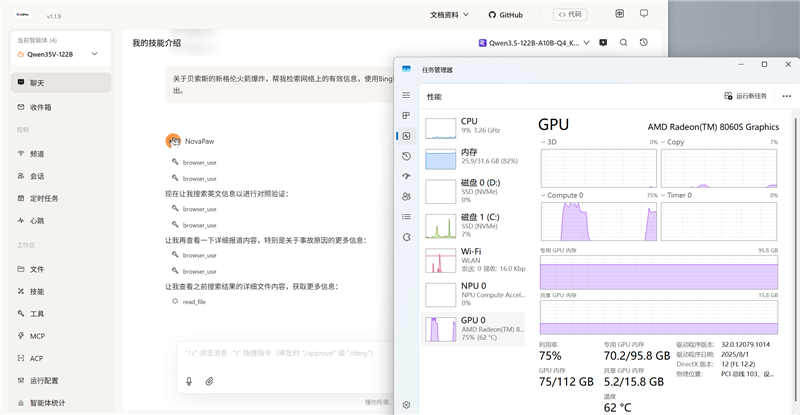
Task: Open the 聊天 chat page in sidebar
Action: pyautogui.click(x=61, y=83)
